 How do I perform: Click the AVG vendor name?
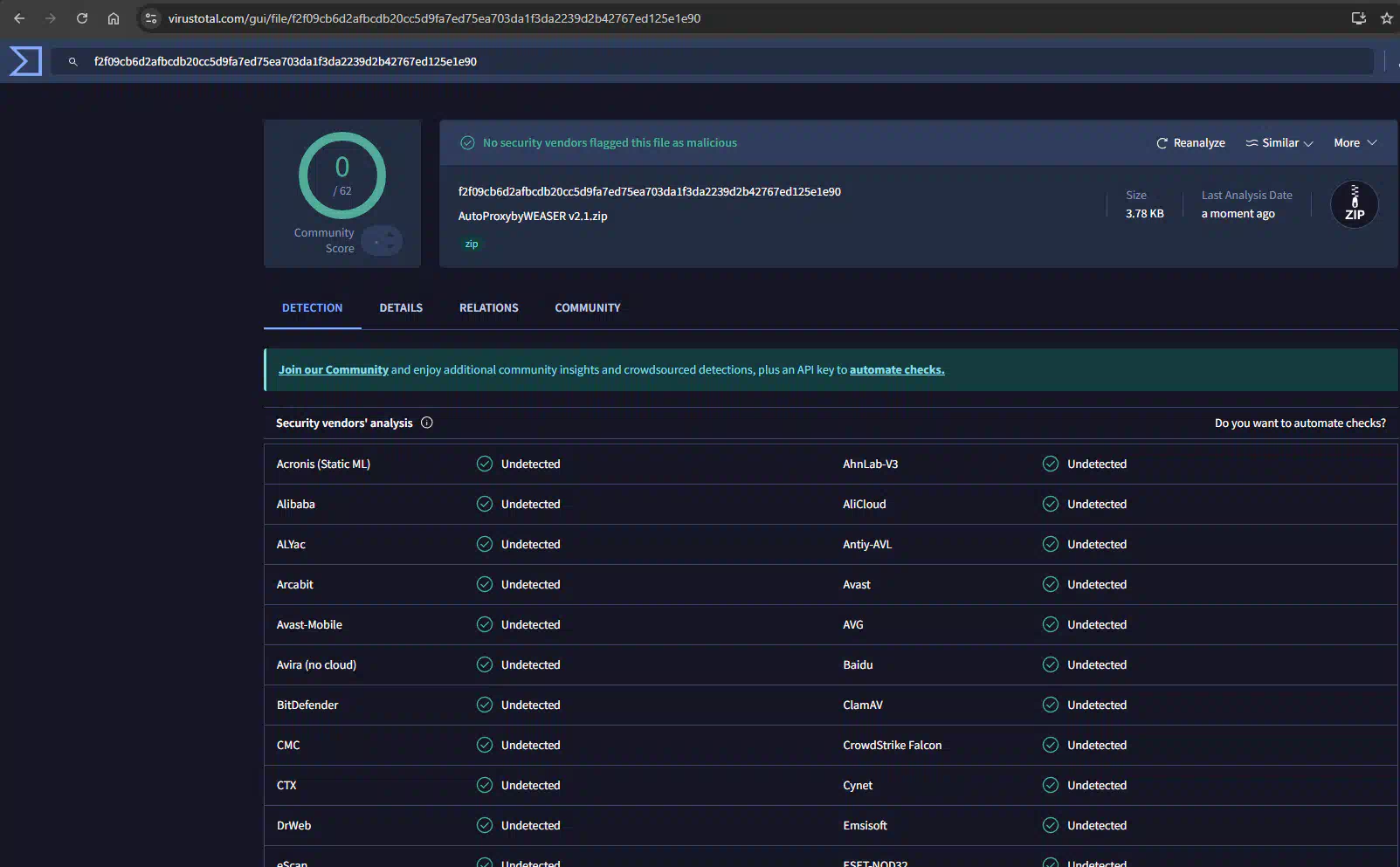853,625
